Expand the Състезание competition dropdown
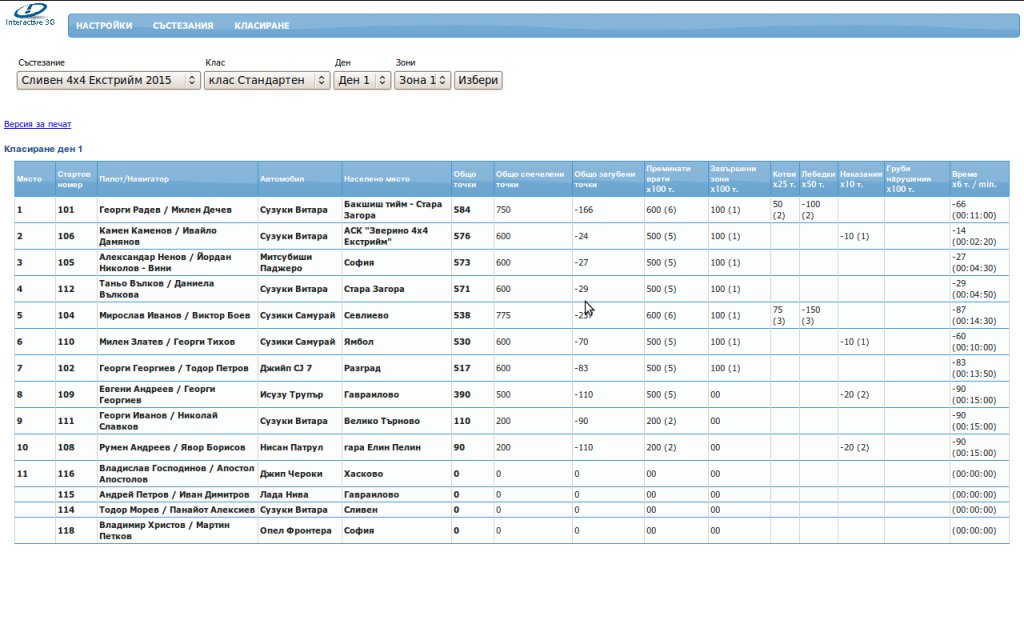1024x640 pixels. coord(108,80)
